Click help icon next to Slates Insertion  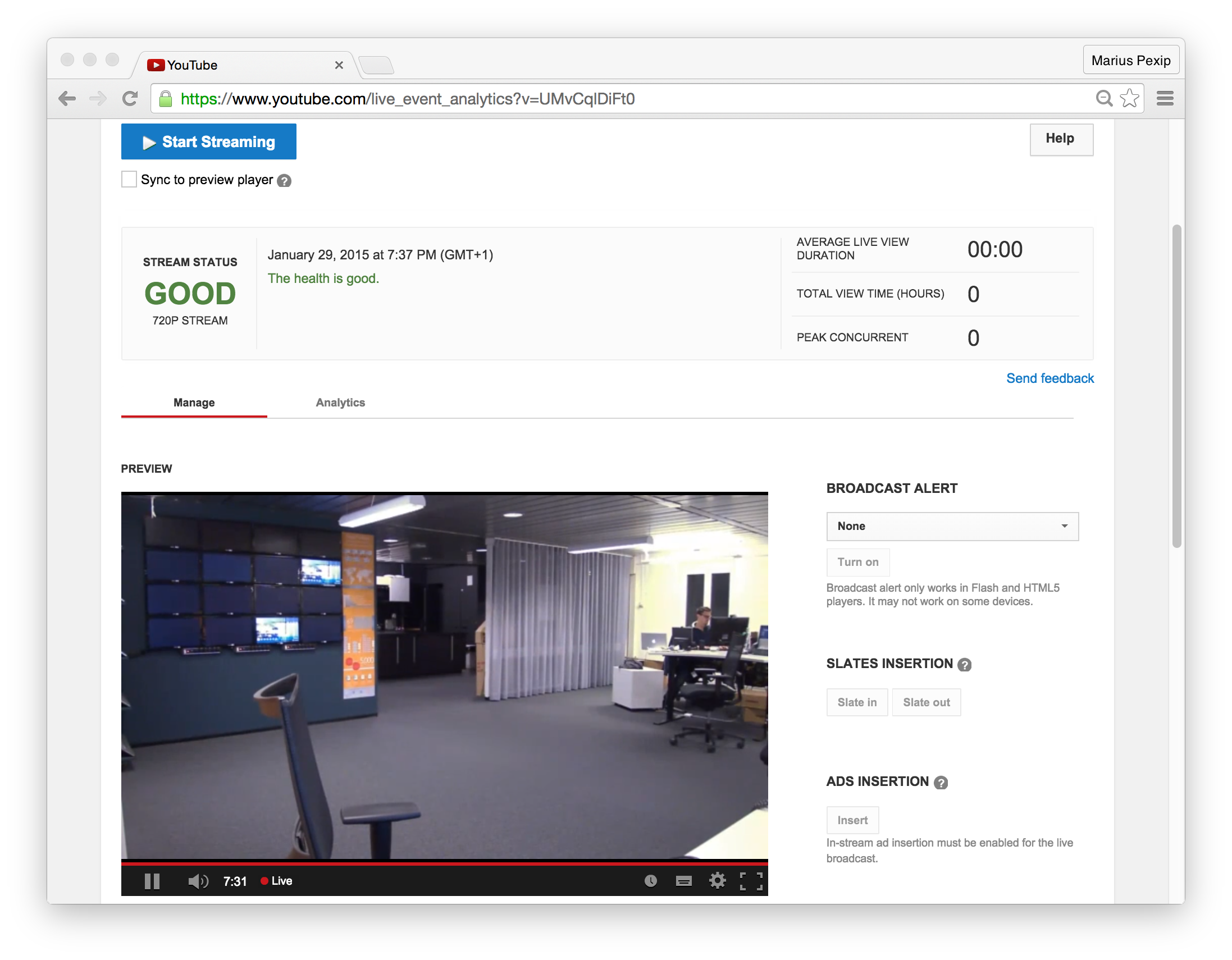(965, 665)
